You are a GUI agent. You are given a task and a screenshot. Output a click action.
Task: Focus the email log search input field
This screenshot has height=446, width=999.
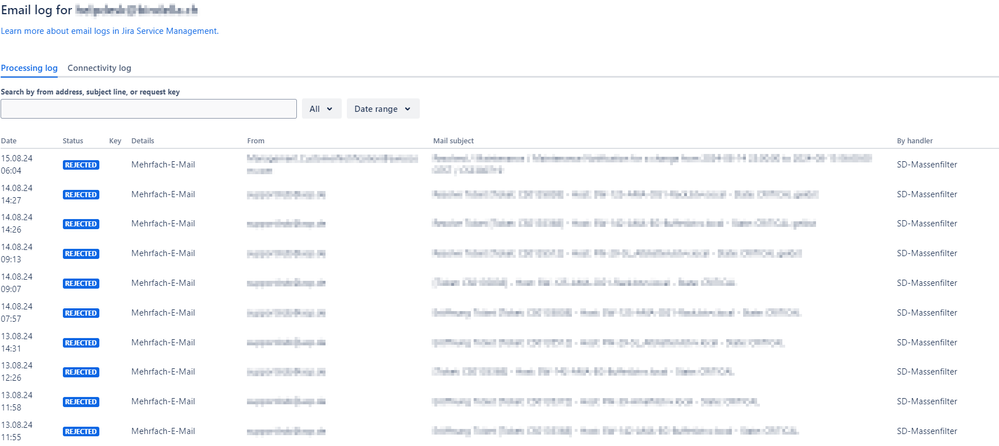(148, 109)
